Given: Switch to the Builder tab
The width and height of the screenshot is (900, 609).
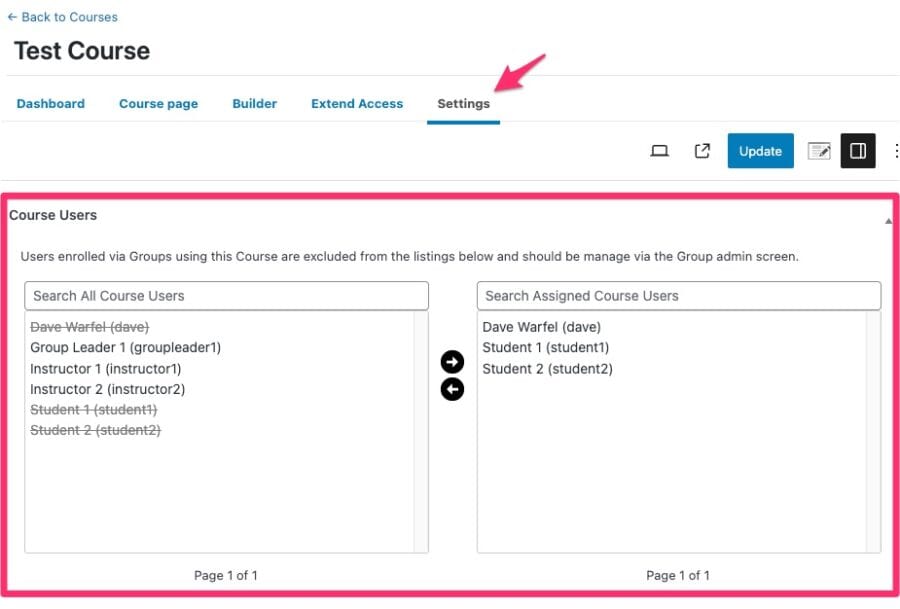Looking at the screenshot, I should pyautogui.click(x=254, y=103).
